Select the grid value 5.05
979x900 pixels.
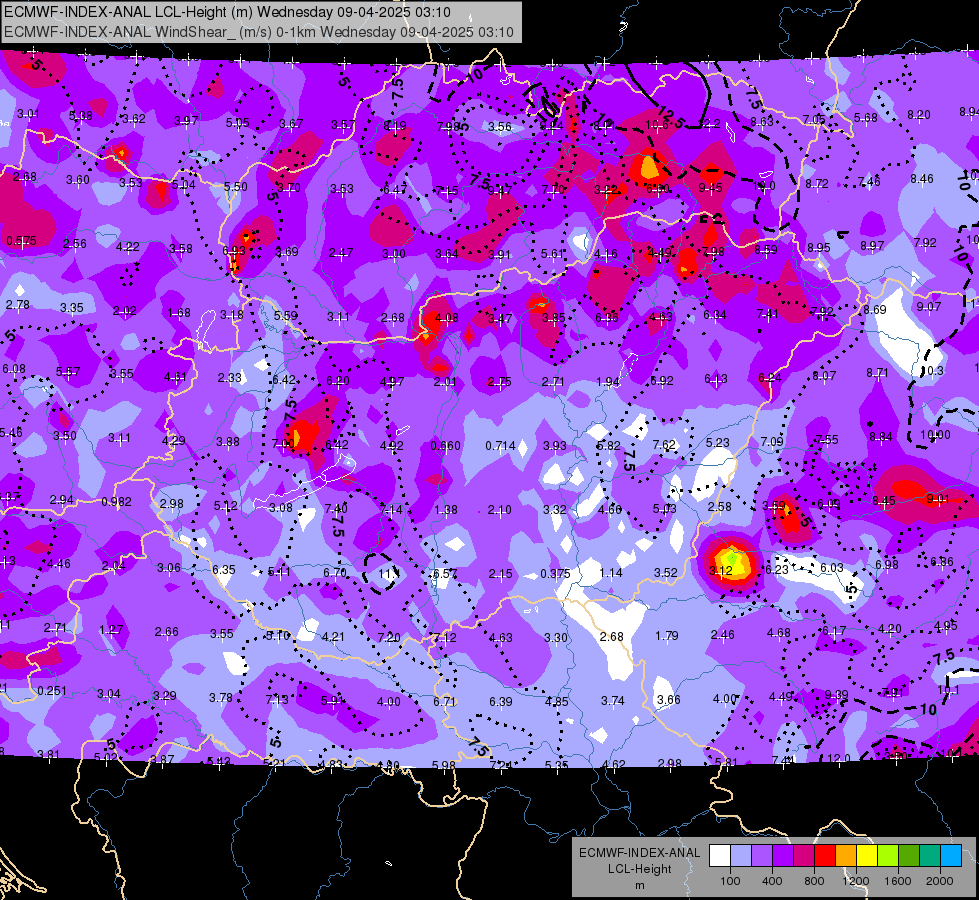click(x=237, y=123)
